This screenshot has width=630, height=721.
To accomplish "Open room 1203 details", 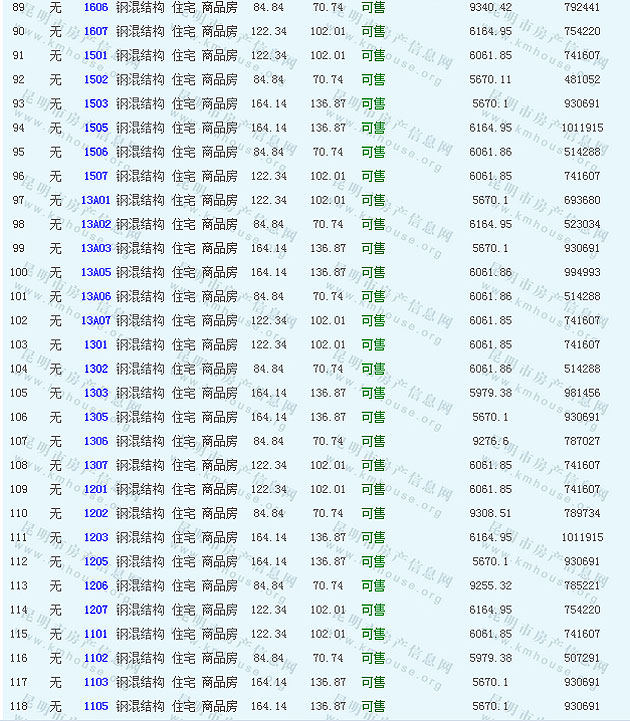I will click(96, 537).
